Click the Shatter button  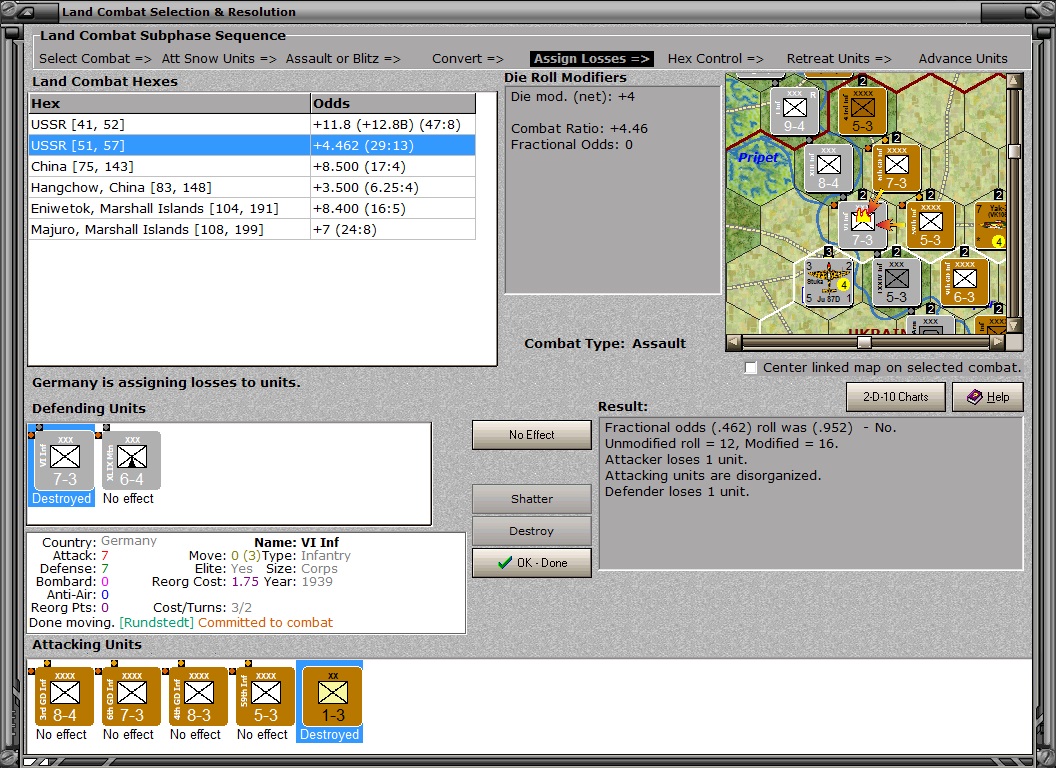point(531,499)
